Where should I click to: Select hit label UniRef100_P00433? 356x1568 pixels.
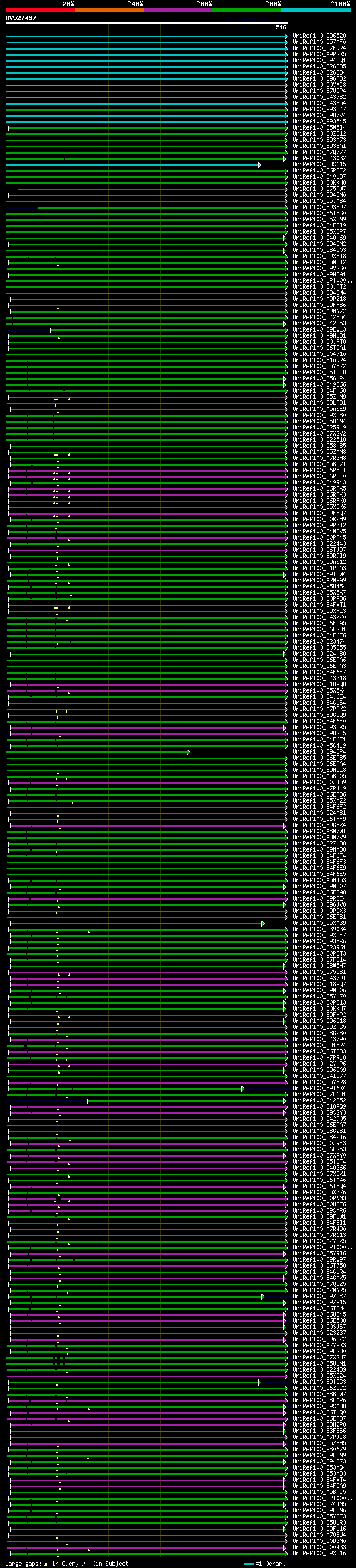coord(319,1547)
